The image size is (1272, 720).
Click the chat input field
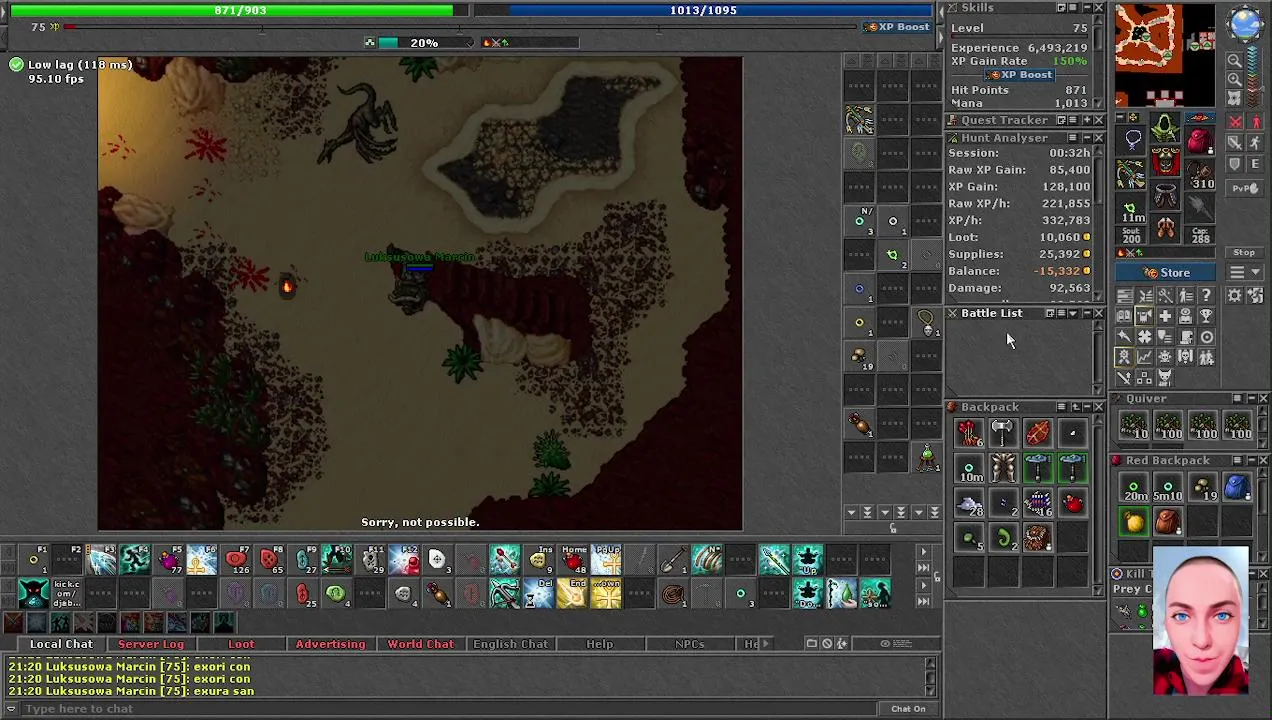[450, 709]
